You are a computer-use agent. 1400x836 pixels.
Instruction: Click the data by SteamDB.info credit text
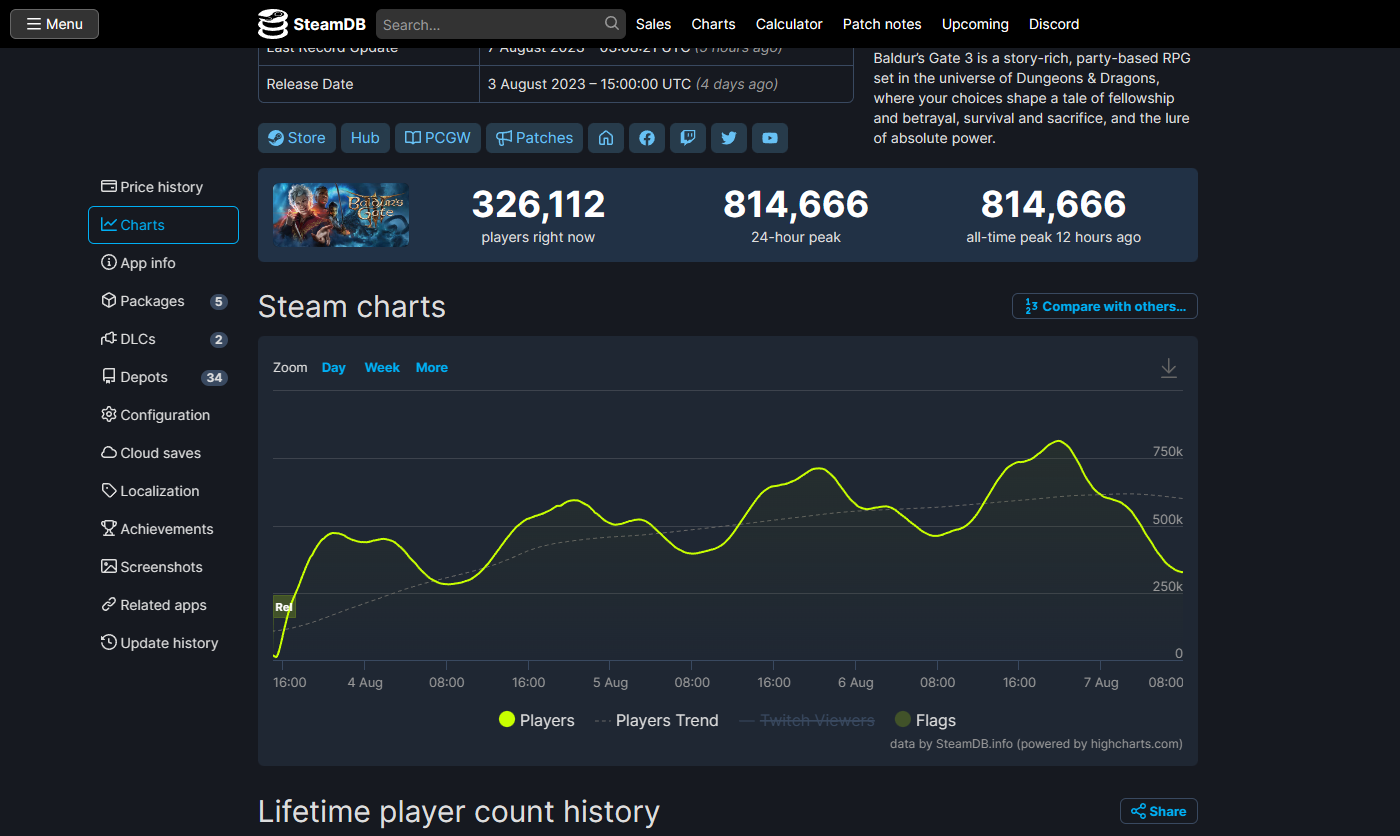click(x=1036, y=744)
